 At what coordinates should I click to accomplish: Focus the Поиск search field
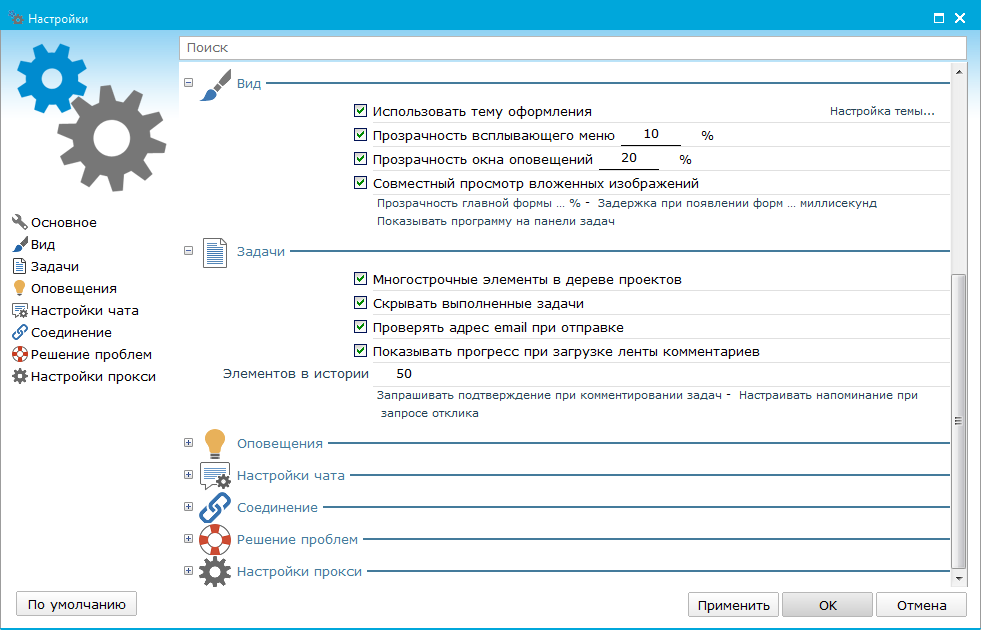[x=572, y=48]
